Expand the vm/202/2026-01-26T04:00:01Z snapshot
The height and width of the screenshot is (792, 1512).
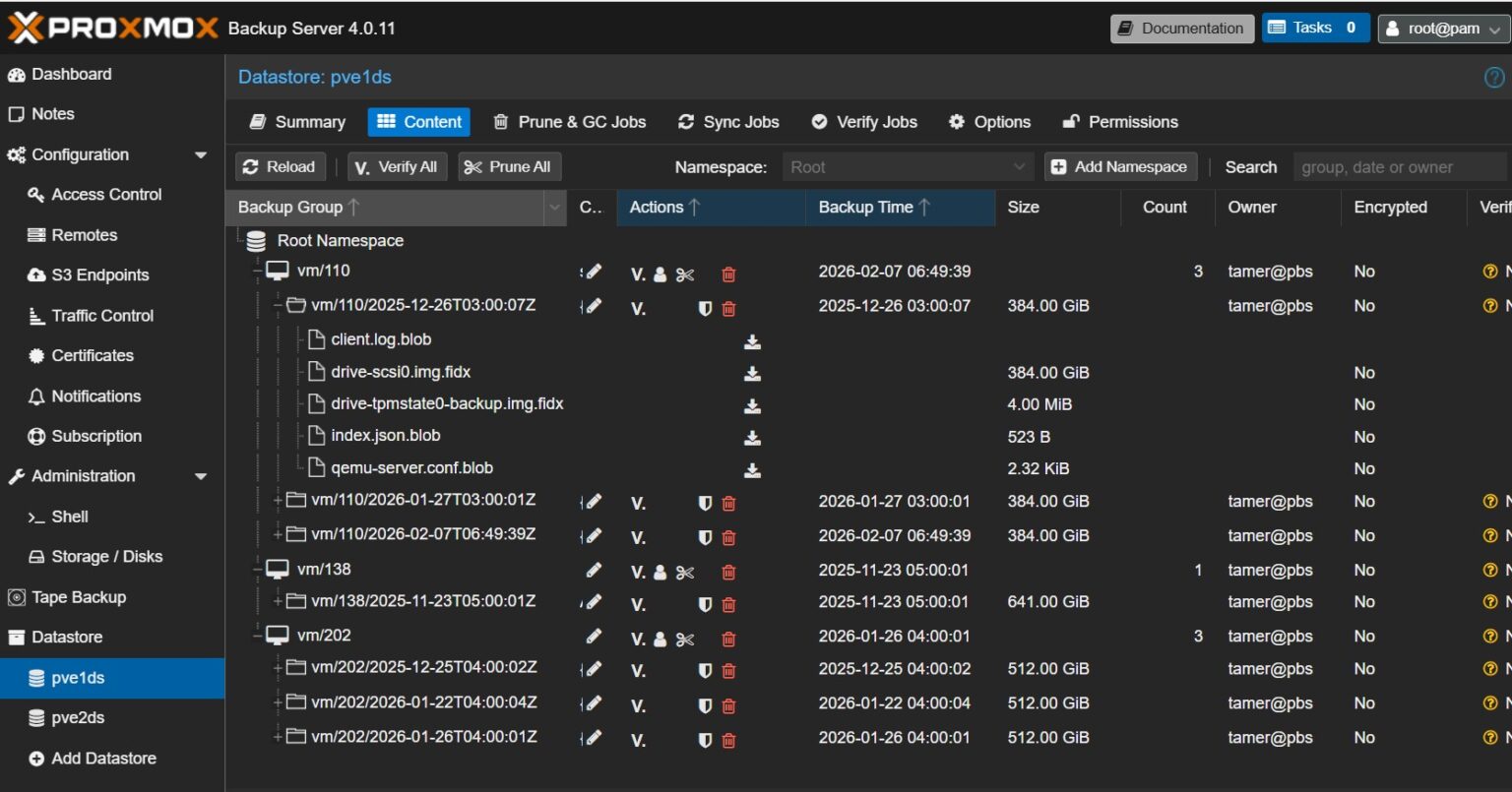(279, 736)
